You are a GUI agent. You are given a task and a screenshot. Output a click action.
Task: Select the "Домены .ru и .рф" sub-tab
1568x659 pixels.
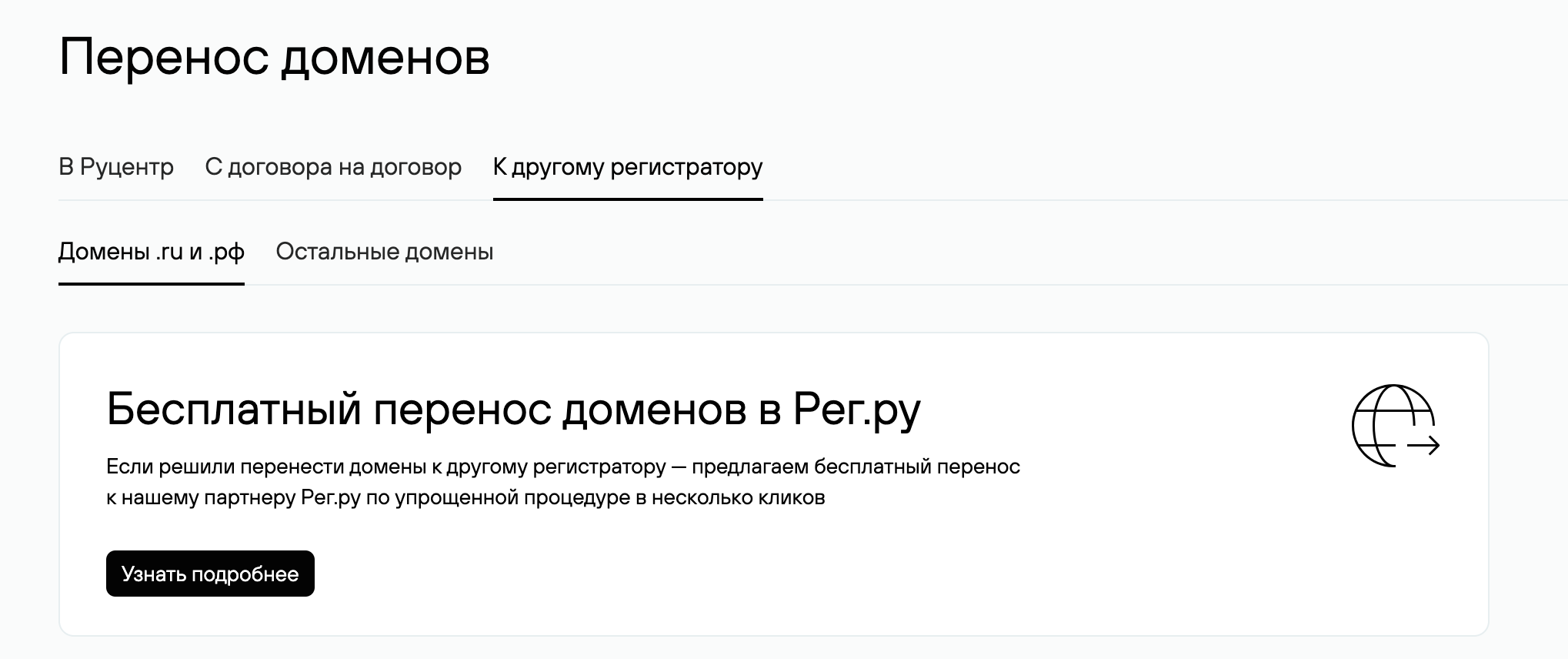click(x=152, y=252)
